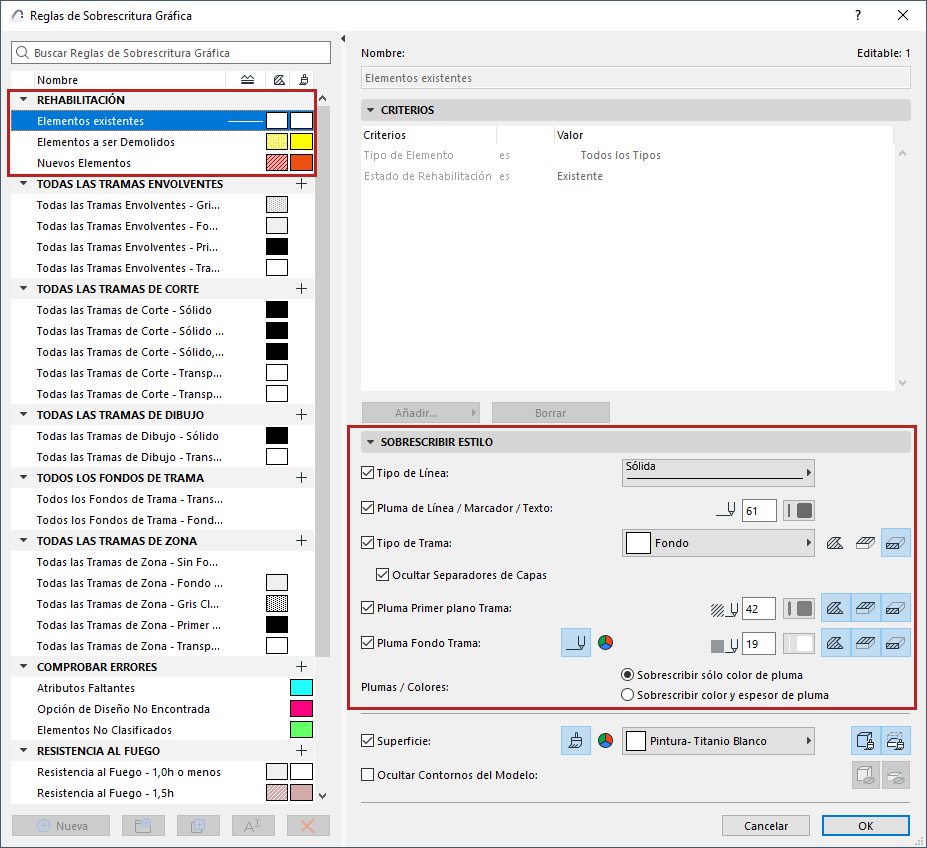The image size is (927, 848).
Task: Toggle cut fill icon in Pluma Primer plano Trama row
Action: [x=896, y=608]
